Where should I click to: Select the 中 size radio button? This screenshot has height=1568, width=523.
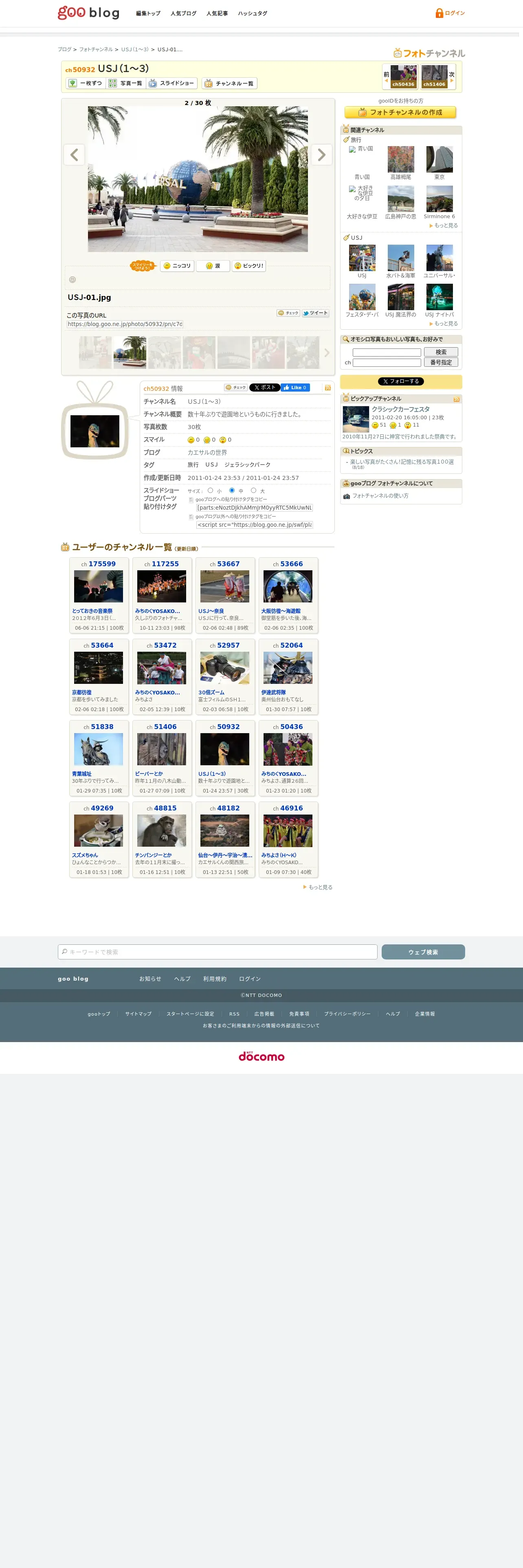(231, 491)
